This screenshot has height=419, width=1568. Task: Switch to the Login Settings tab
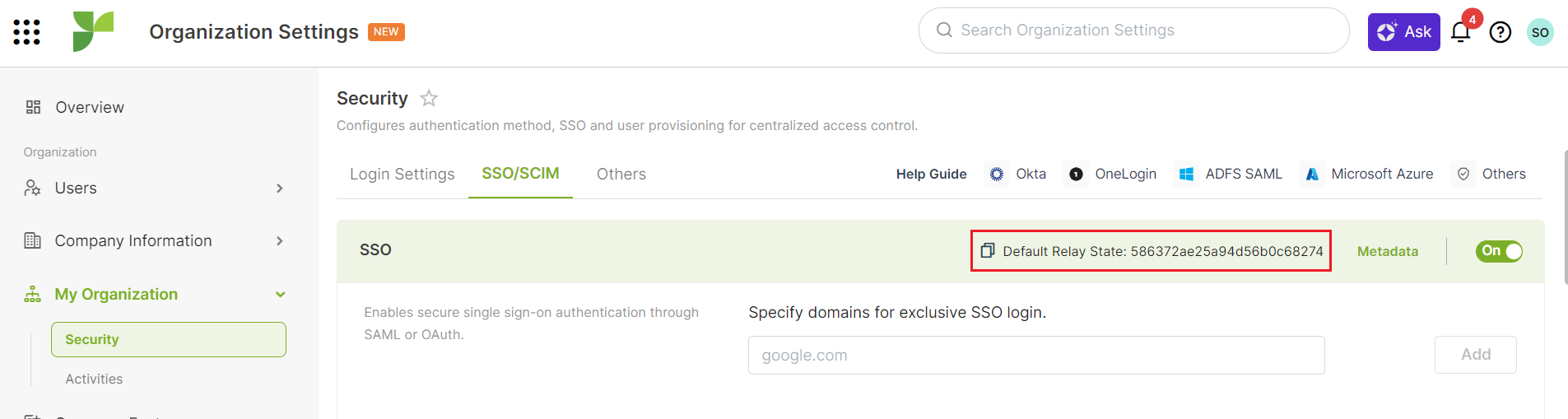coord(402,175)
